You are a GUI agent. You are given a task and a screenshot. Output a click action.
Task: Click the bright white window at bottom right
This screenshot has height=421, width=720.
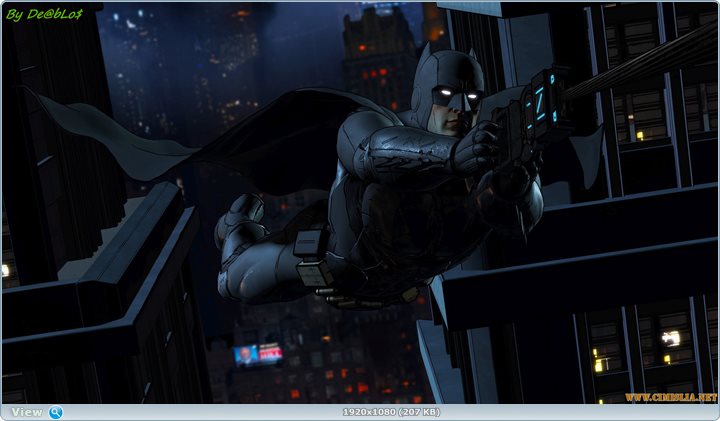(670, 339)
